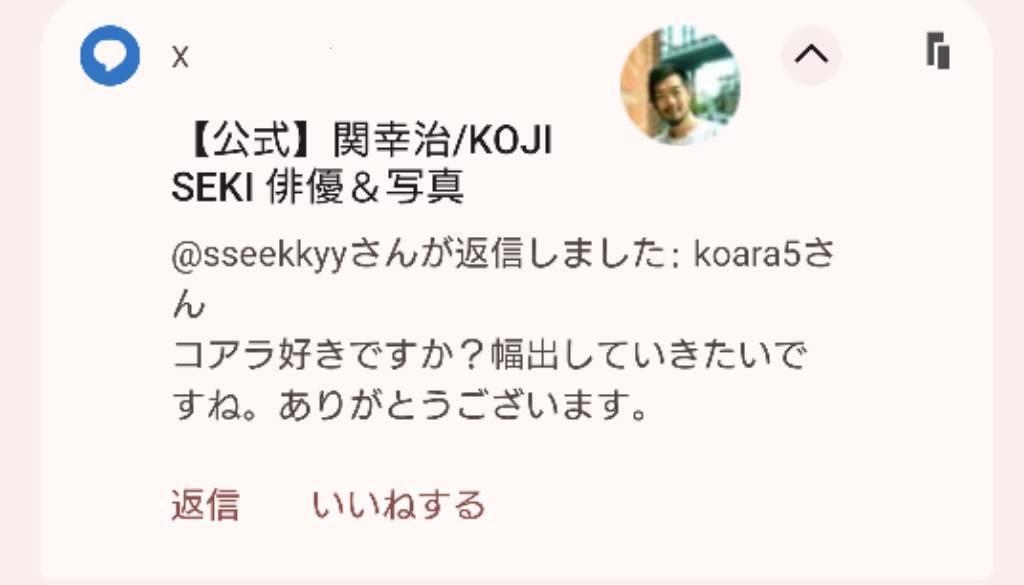Tap blank area right of いいねする
This screenshot has height=585, width=1024.
(x=718, y=505)
